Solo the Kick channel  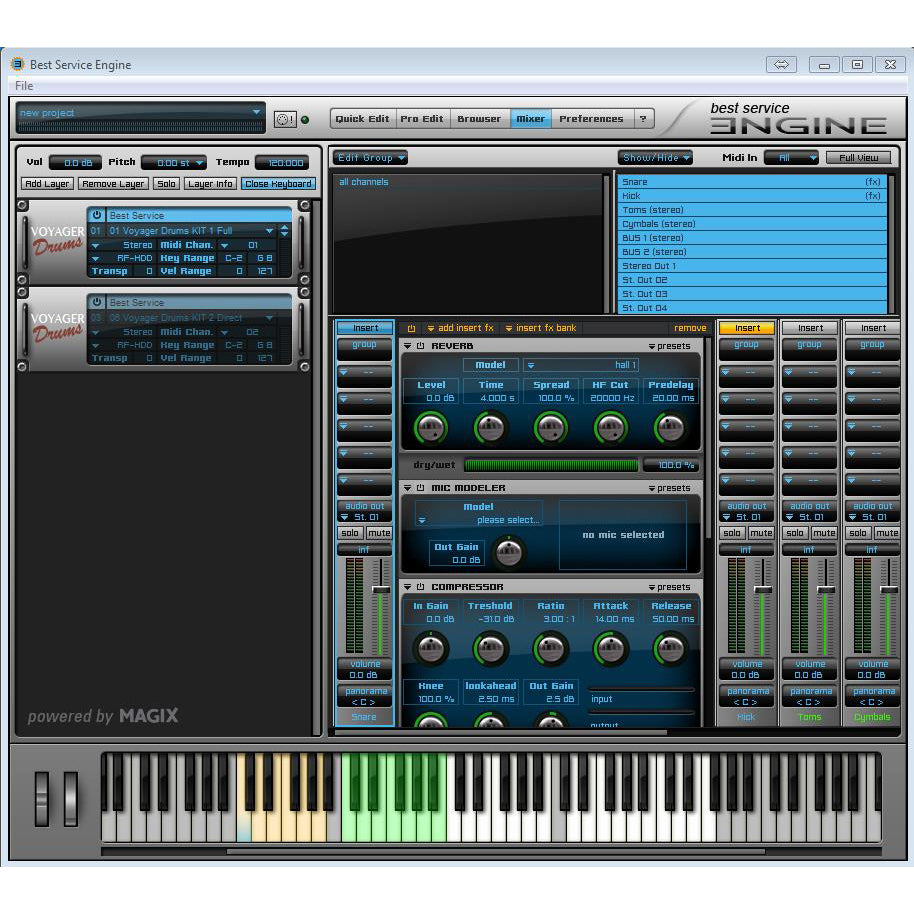[x=732, y=533]
